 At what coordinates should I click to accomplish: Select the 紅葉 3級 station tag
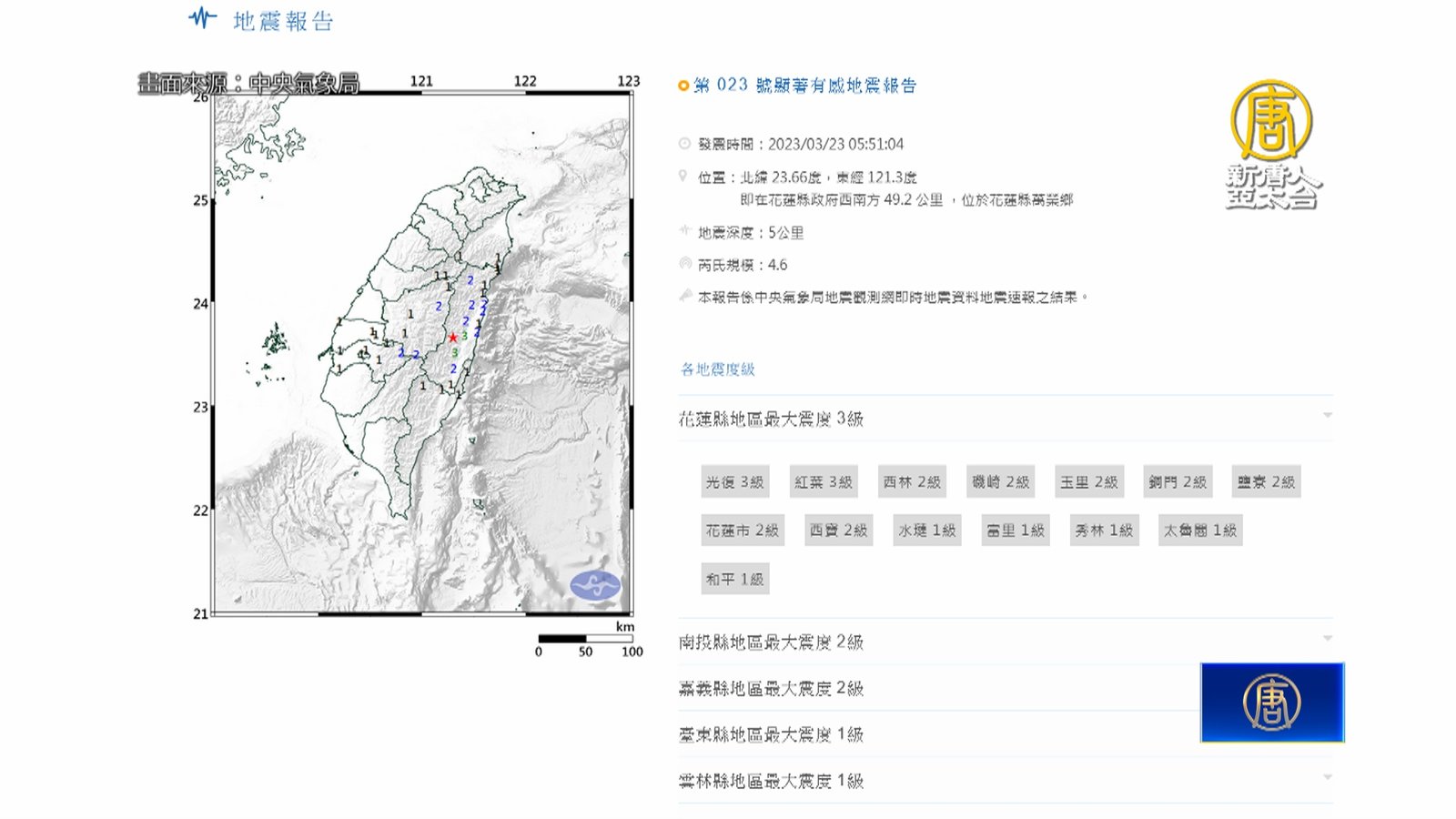pos(823,482)
